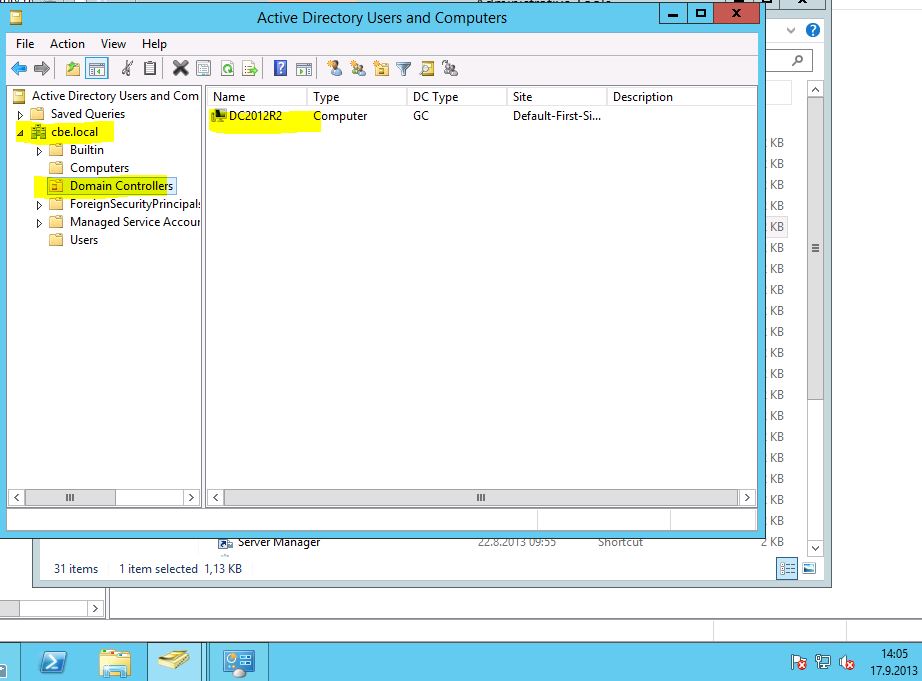Click the Paste clipboard icon
Screen dimensions: 922x681
(151, 69)
